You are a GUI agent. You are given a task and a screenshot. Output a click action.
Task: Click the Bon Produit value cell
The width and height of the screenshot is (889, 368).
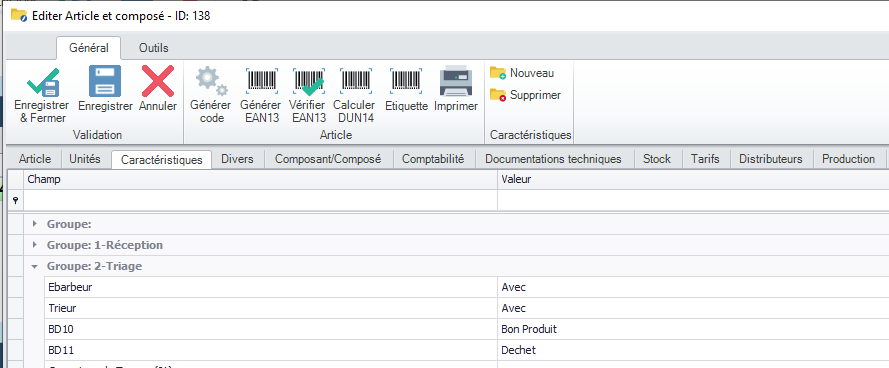(693, 329)
